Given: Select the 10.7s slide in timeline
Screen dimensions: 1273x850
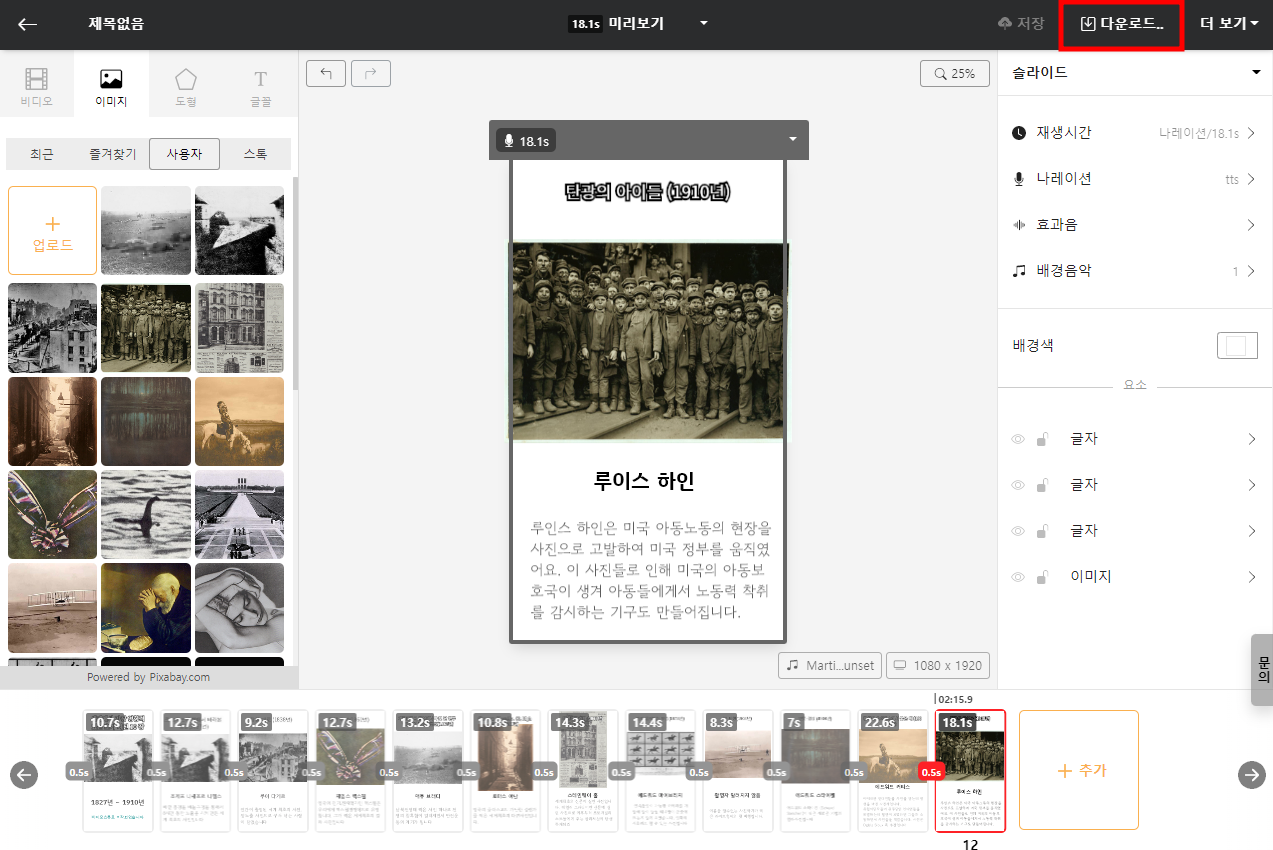Looking at the screenshot, I should pos(119,770).
